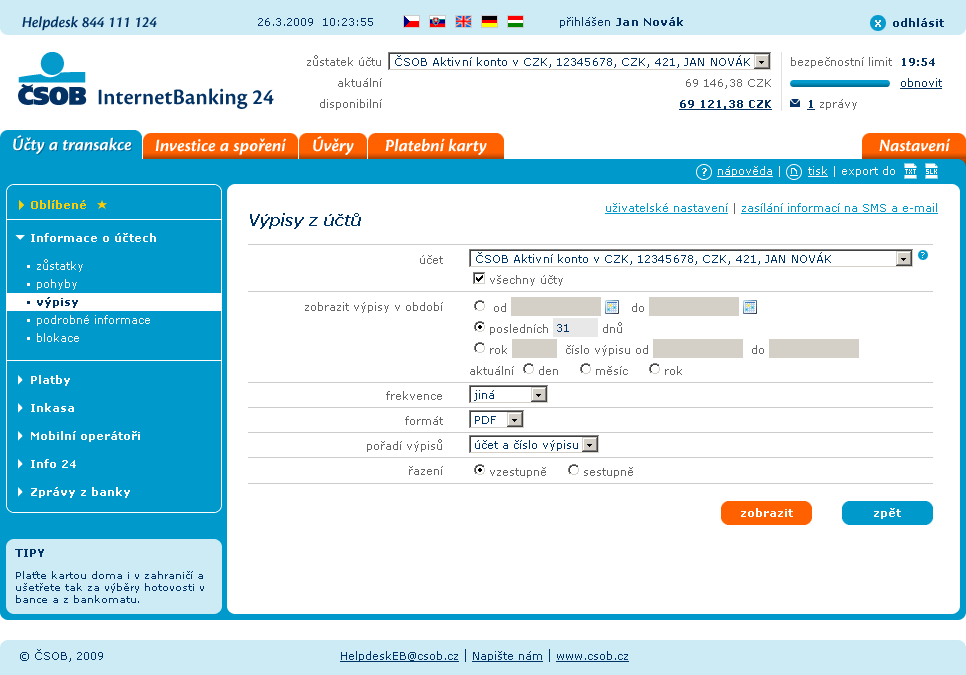Click the disposable balance '69 121,38 CZK' link
The width and height of the screenshot is (966, 675).
(x=725, y=104)
